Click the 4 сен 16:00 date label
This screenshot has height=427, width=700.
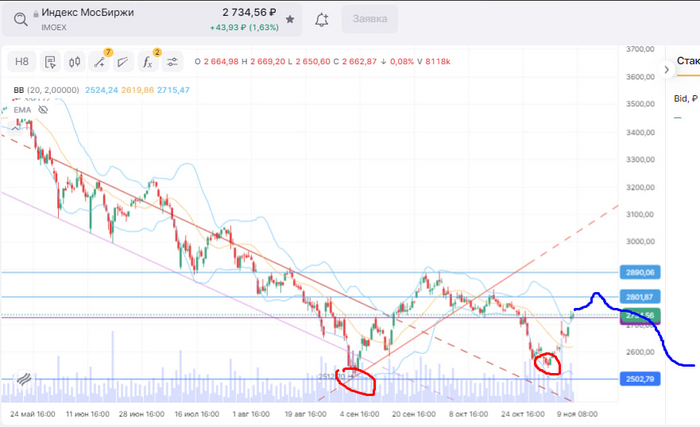(359, 414)
